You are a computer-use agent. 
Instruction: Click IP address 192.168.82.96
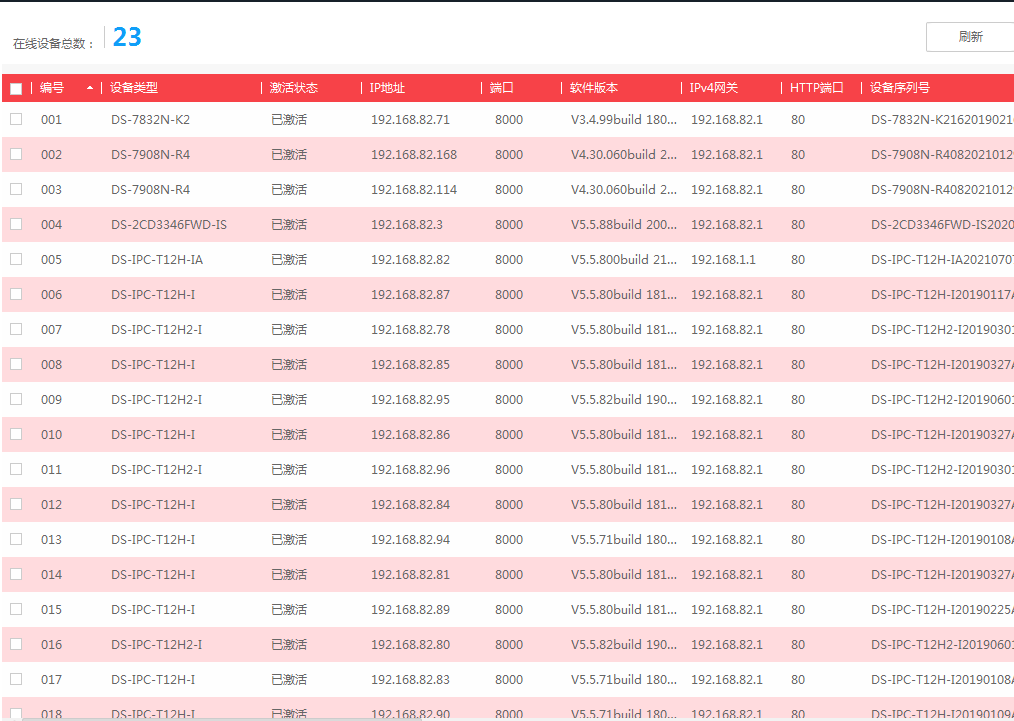pos(411,469)
